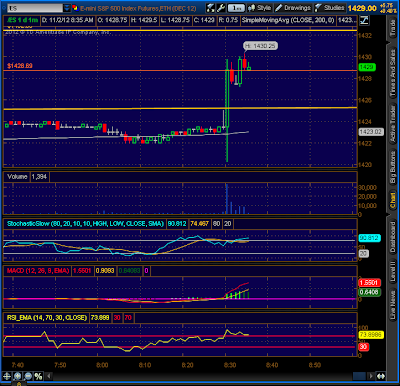Toggle the percent scale icon
The width and height of the screenshot is (400, 386).
[x=39, y=376]
